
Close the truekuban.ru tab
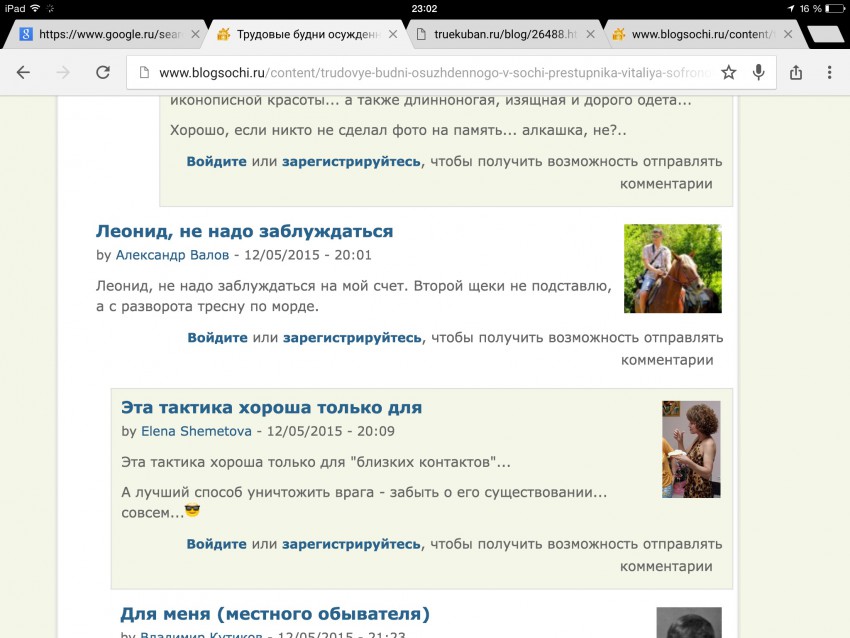pos(591,34)
